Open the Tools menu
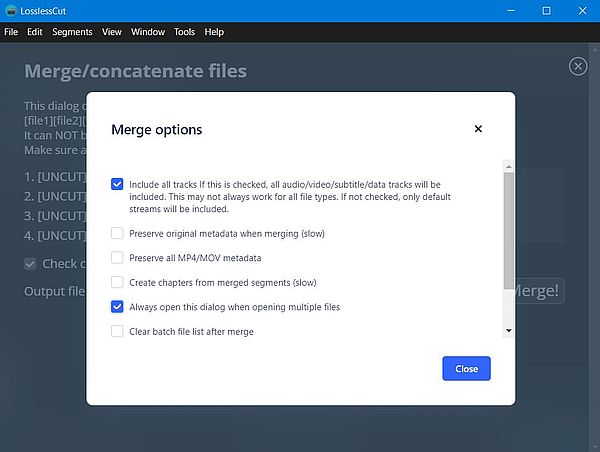The height and width of the screenshot is (452, 600). [184, 32]
